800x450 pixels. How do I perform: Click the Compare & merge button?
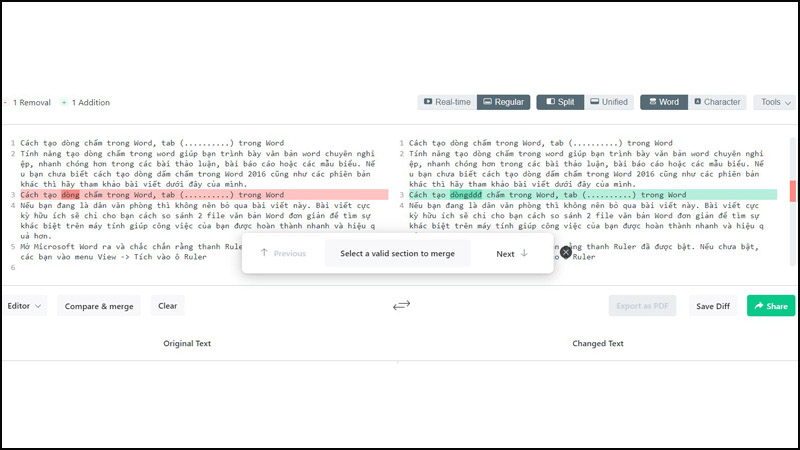[x=99, y=306]
